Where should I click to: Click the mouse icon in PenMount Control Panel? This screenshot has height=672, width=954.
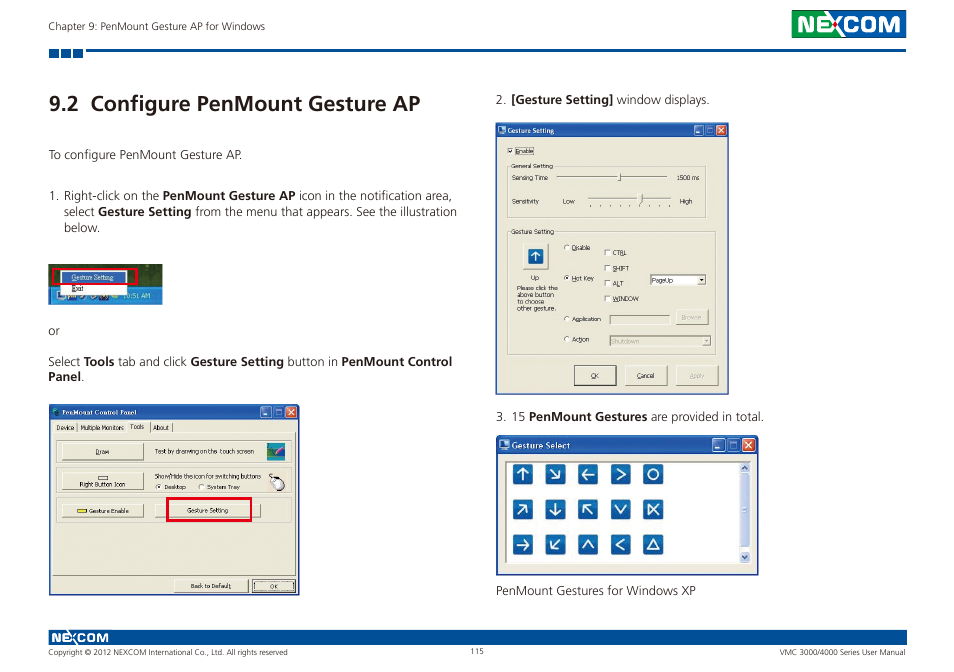(277, 482)
